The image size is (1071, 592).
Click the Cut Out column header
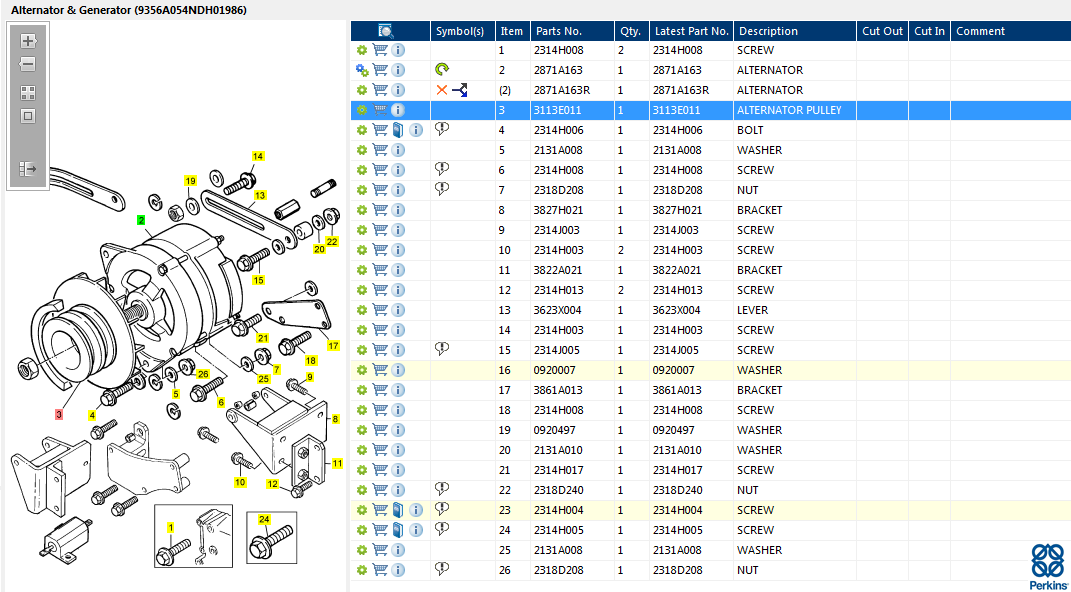click(x=882, y=31)
